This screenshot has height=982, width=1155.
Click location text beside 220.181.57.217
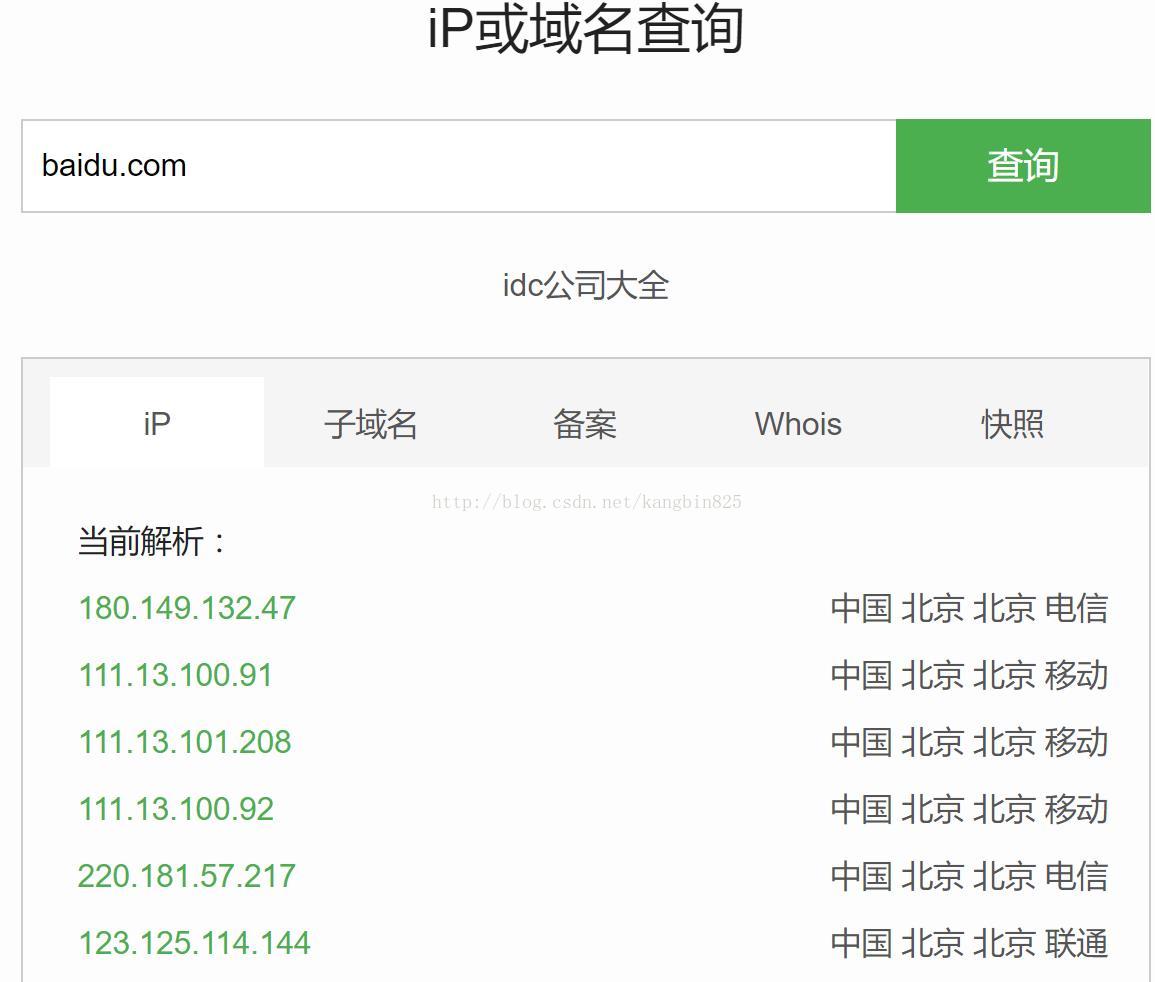pos(969,877)
